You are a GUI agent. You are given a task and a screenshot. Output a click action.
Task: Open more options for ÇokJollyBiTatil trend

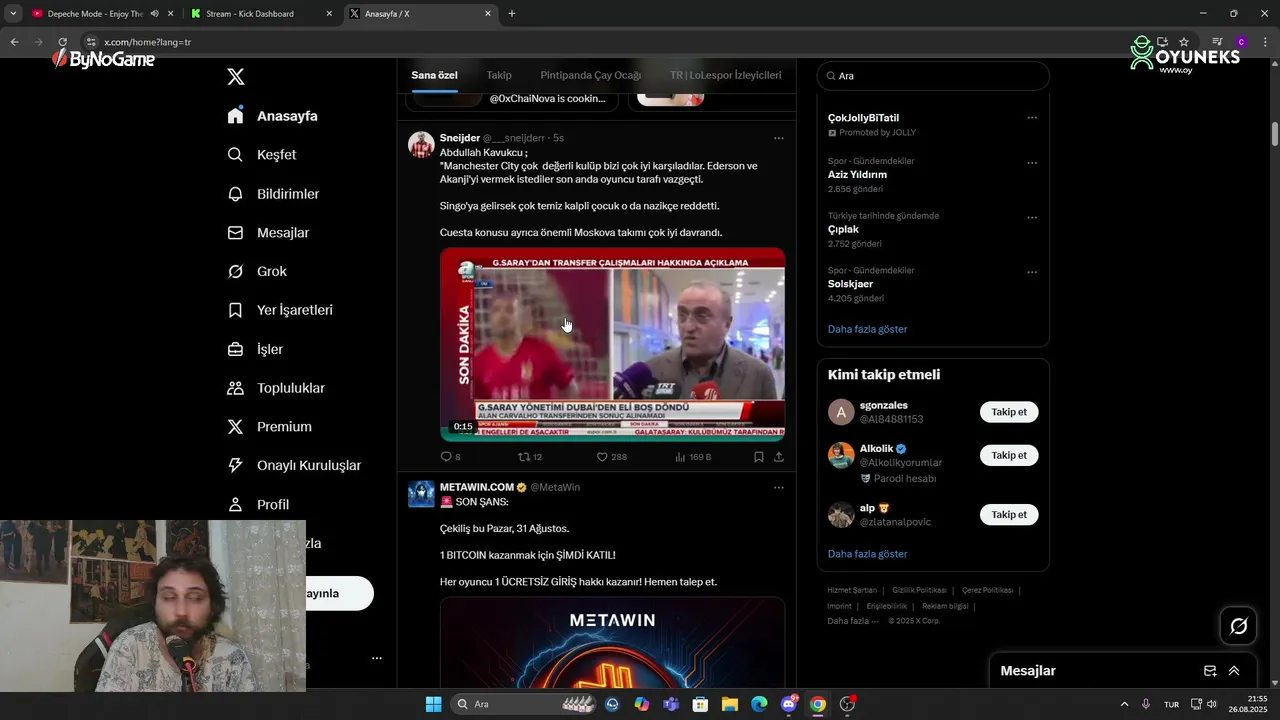click(1032, 118)
